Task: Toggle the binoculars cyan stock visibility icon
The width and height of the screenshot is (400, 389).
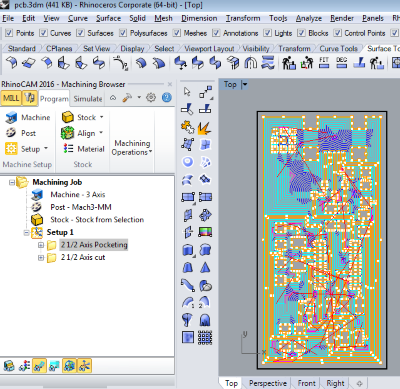Action: tap(54, 366)
